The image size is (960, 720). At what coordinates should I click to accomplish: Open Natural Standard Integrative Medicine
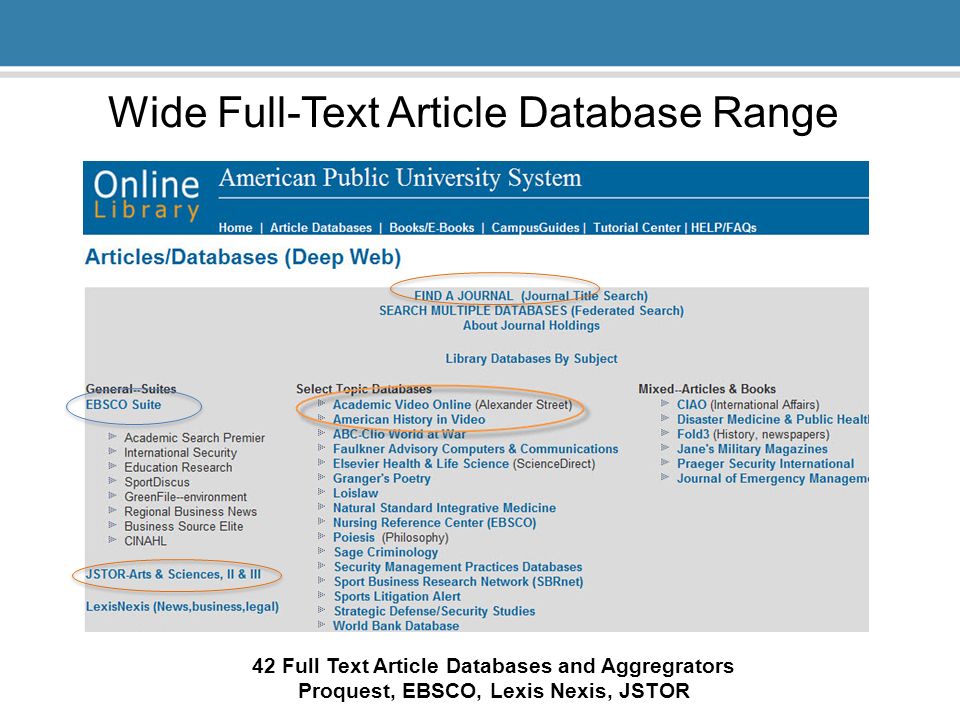(x=444, y=508)
